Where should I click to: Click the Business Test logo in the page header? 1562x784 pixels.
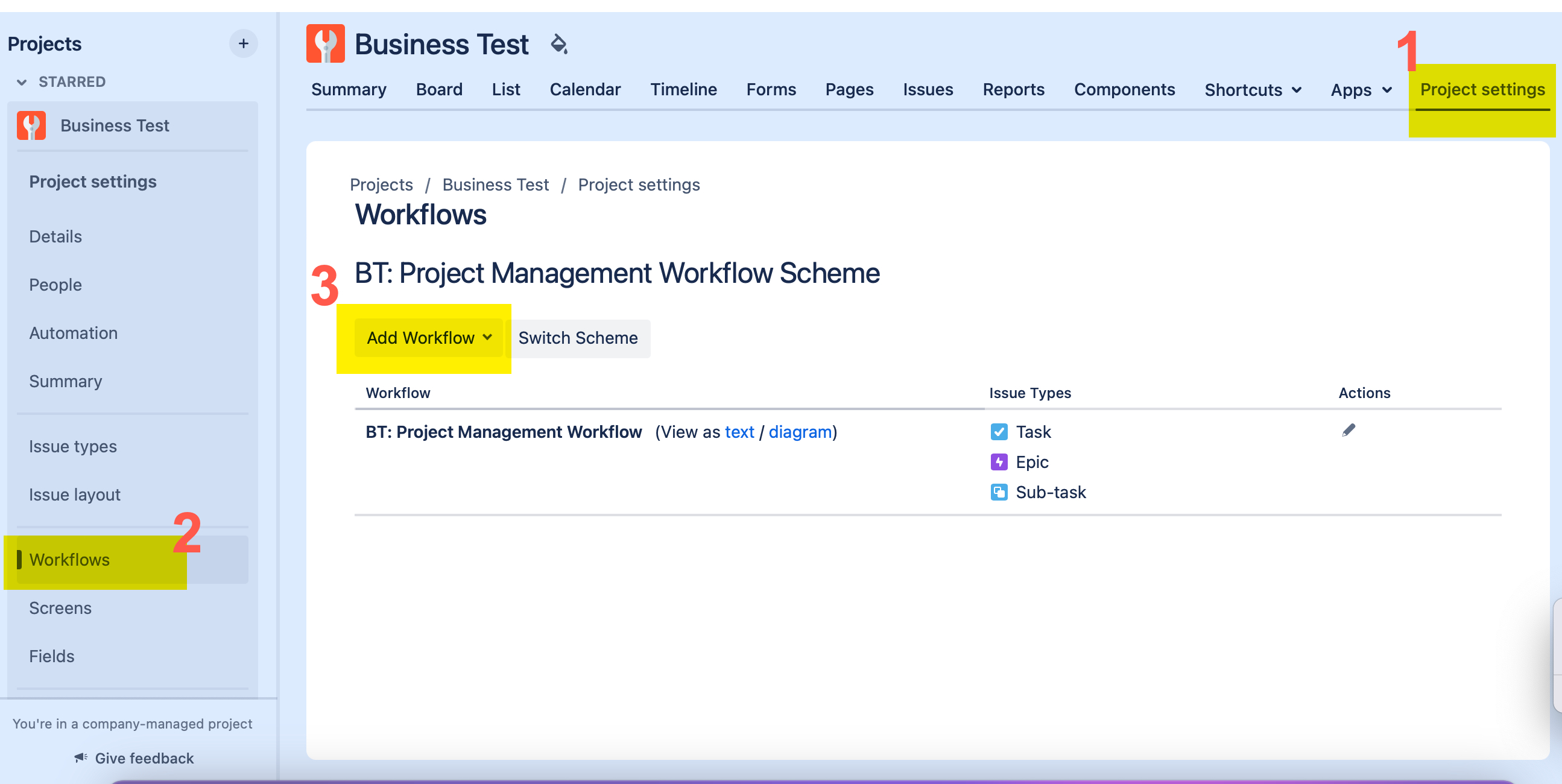click(x=327, y=43)
